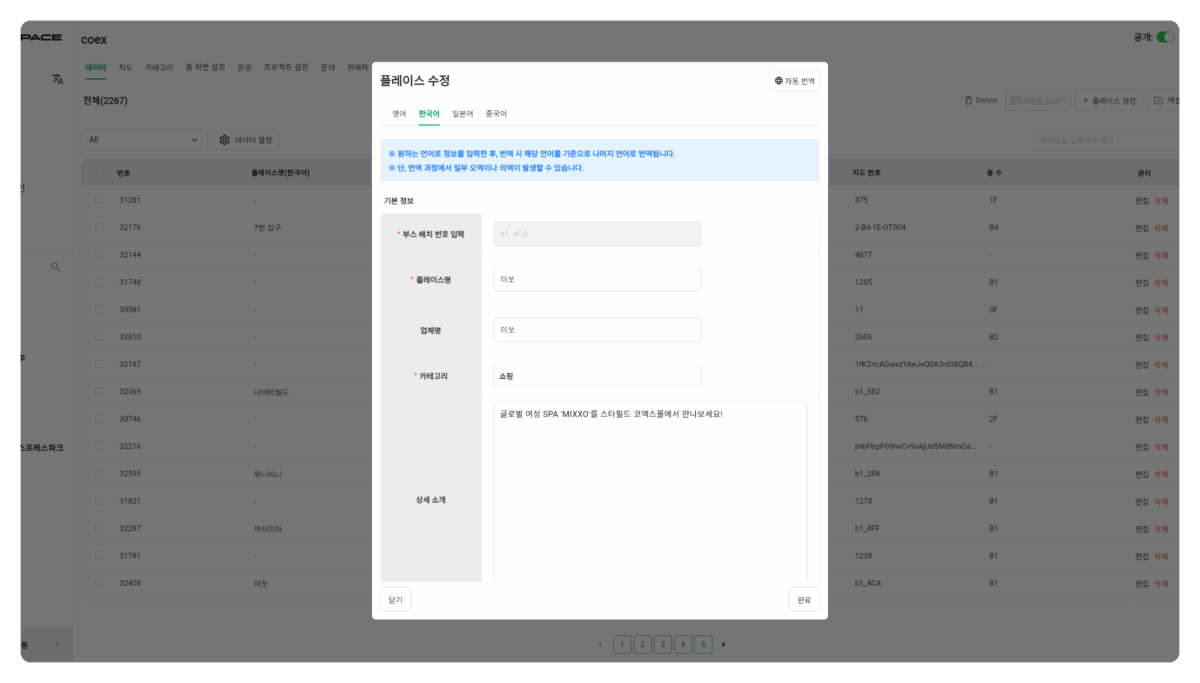Go to the 문의 tab
Viewport: 1200px width, 683px height.
(x=328, y=68)
